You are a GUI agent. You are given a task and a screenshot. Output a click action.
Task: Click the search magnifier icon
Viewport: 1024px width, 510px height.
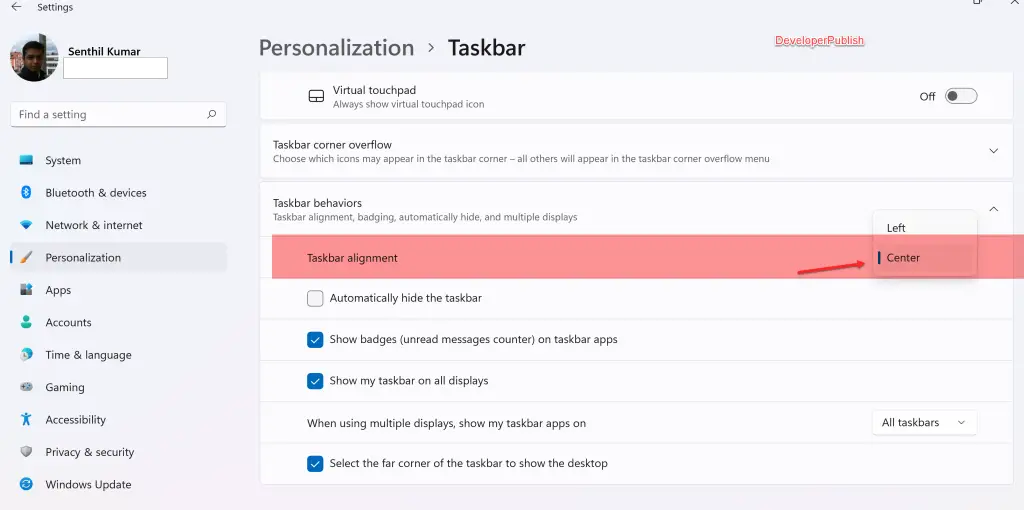click(212, 114)
